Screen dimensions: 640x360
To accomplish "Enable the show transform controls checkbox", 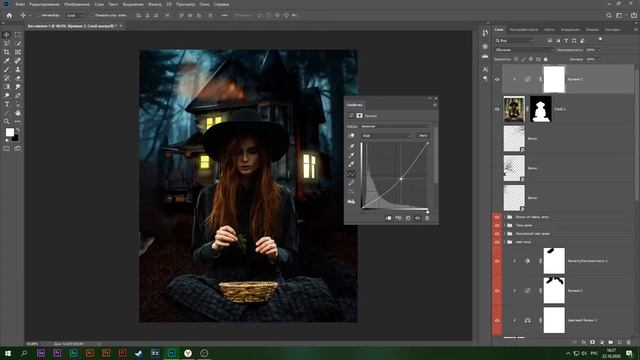I will tap(92, 16).
